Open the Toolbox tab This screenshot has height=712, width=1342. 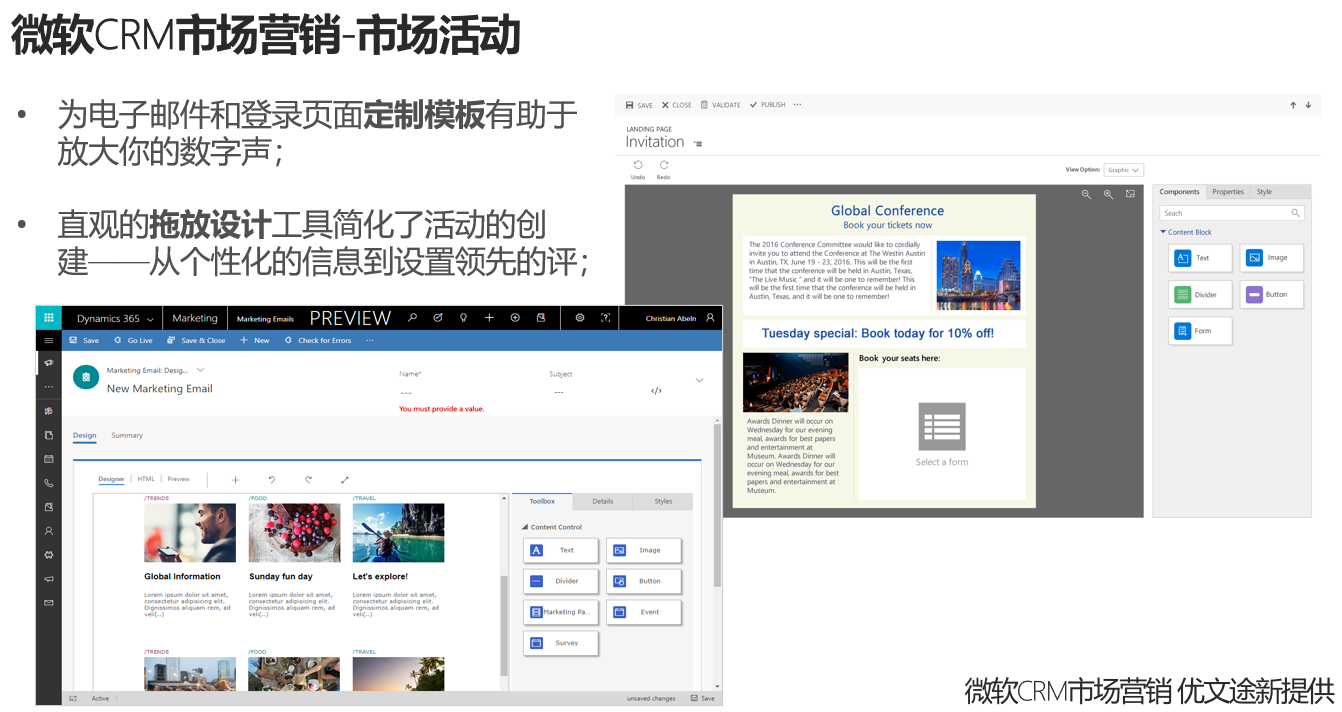coord(542,501)
